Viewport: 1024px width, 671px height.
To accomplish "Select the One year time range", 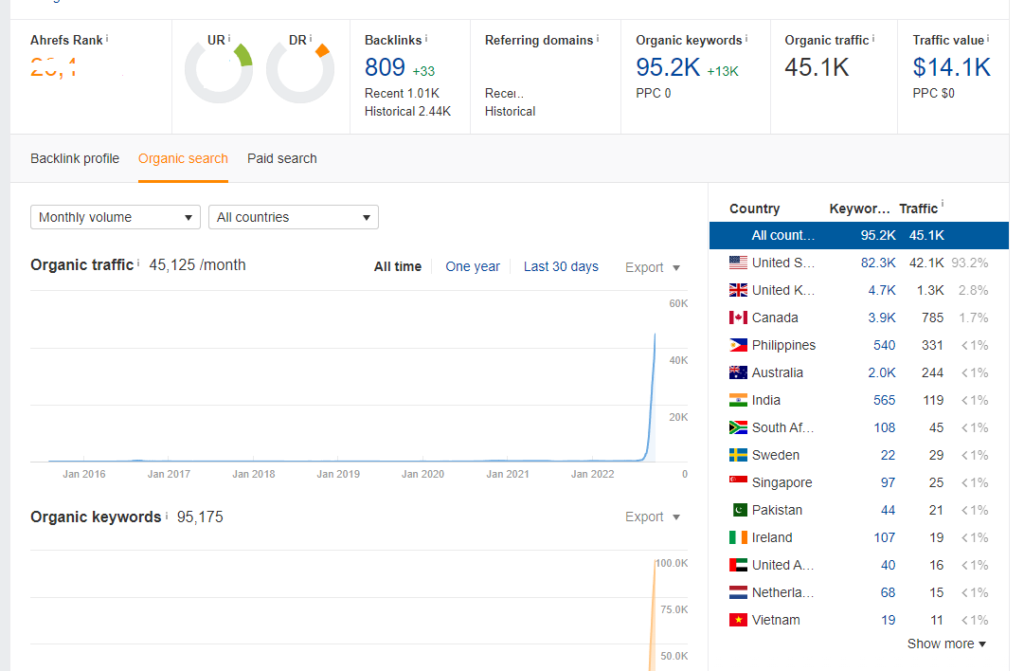I will 472,267.
